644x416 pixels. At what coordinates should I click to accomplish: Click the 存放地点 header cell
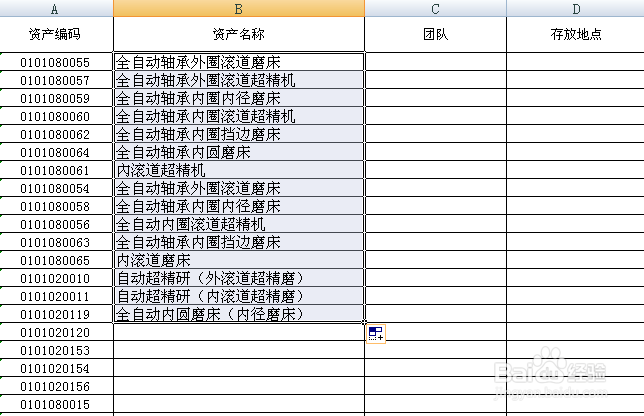(x=575, y=34)
